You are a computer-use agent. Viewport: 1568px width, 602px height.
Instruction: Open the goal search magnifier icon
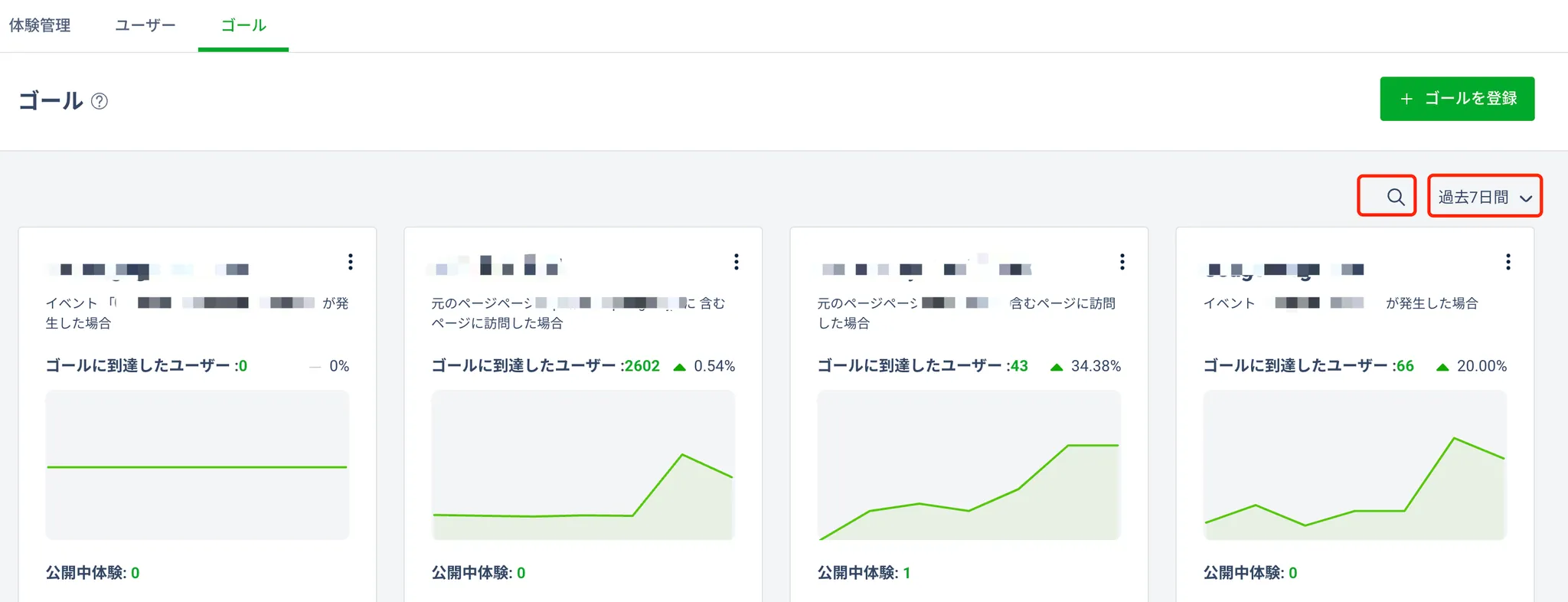[1395, 197]
